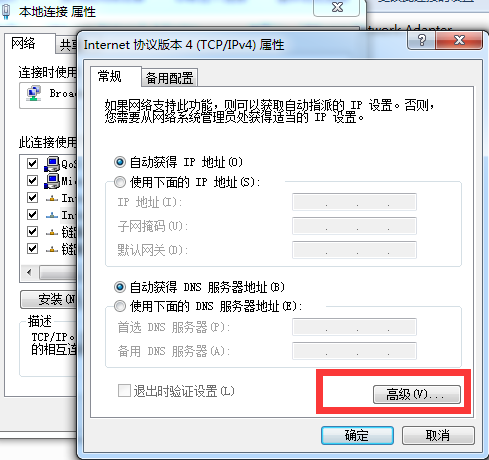Cancel with the 取消 button

438,435
